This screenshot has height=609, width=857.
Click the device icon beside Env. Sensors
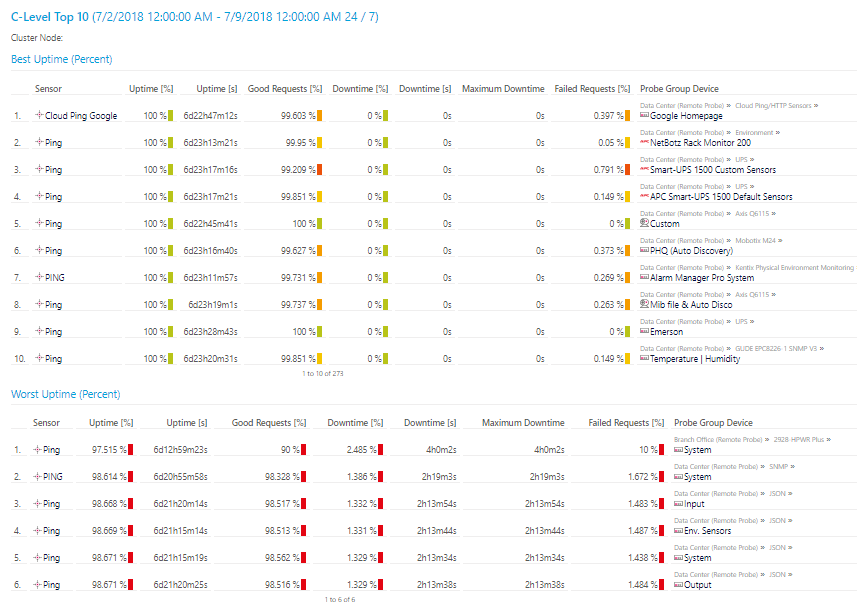click(678, 530)
